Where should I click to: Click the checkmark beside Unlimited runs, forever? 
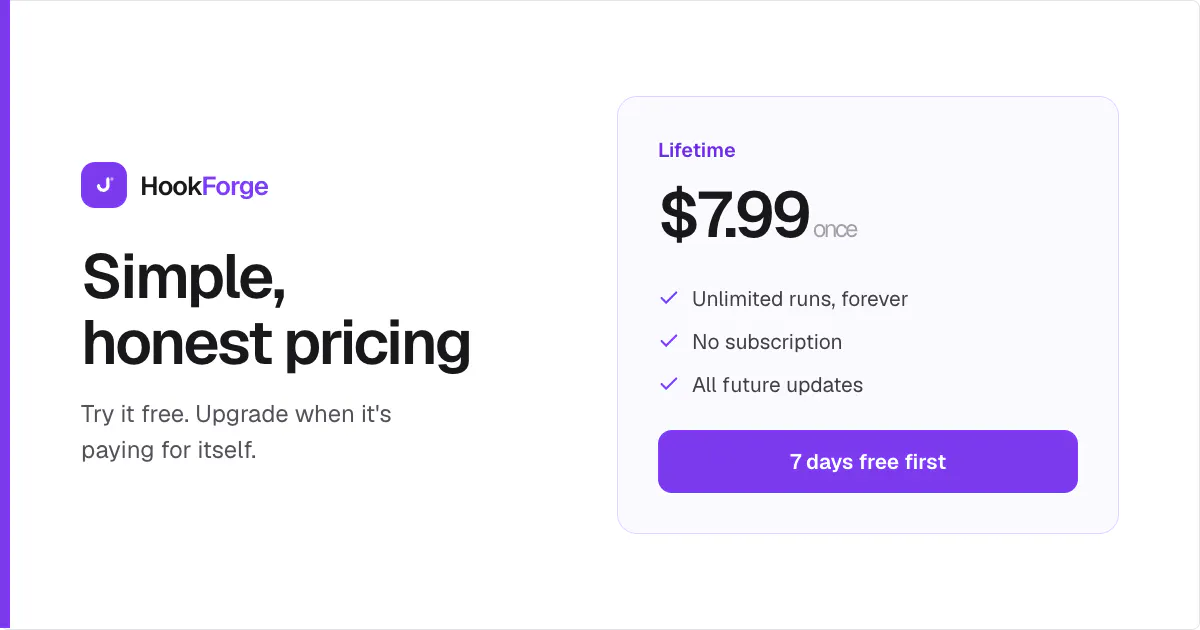[x=669, y=298]
